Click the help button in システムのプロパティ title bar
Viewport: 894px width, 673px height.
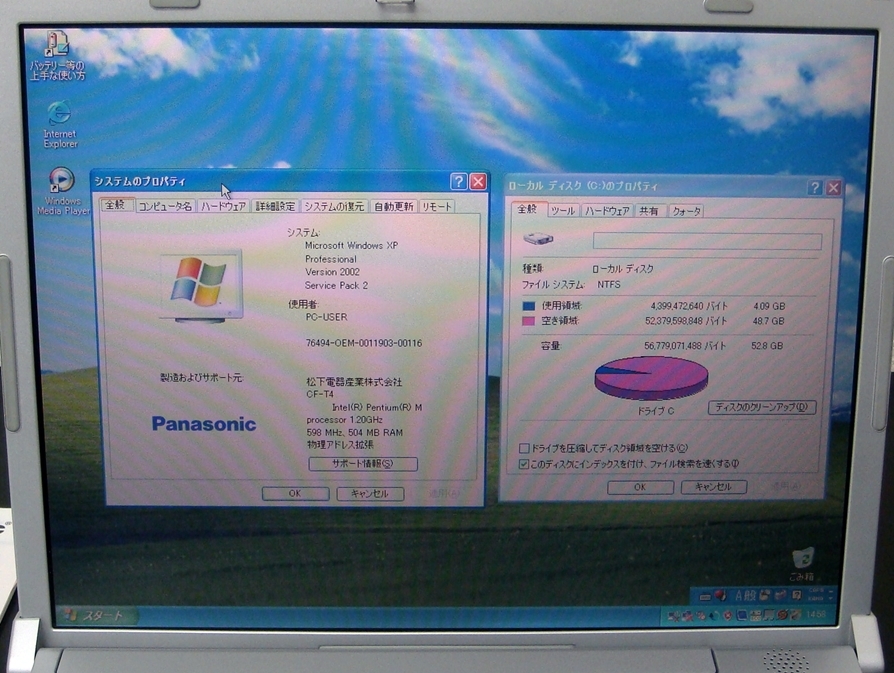pyautogui.click(x=458, y=181)
